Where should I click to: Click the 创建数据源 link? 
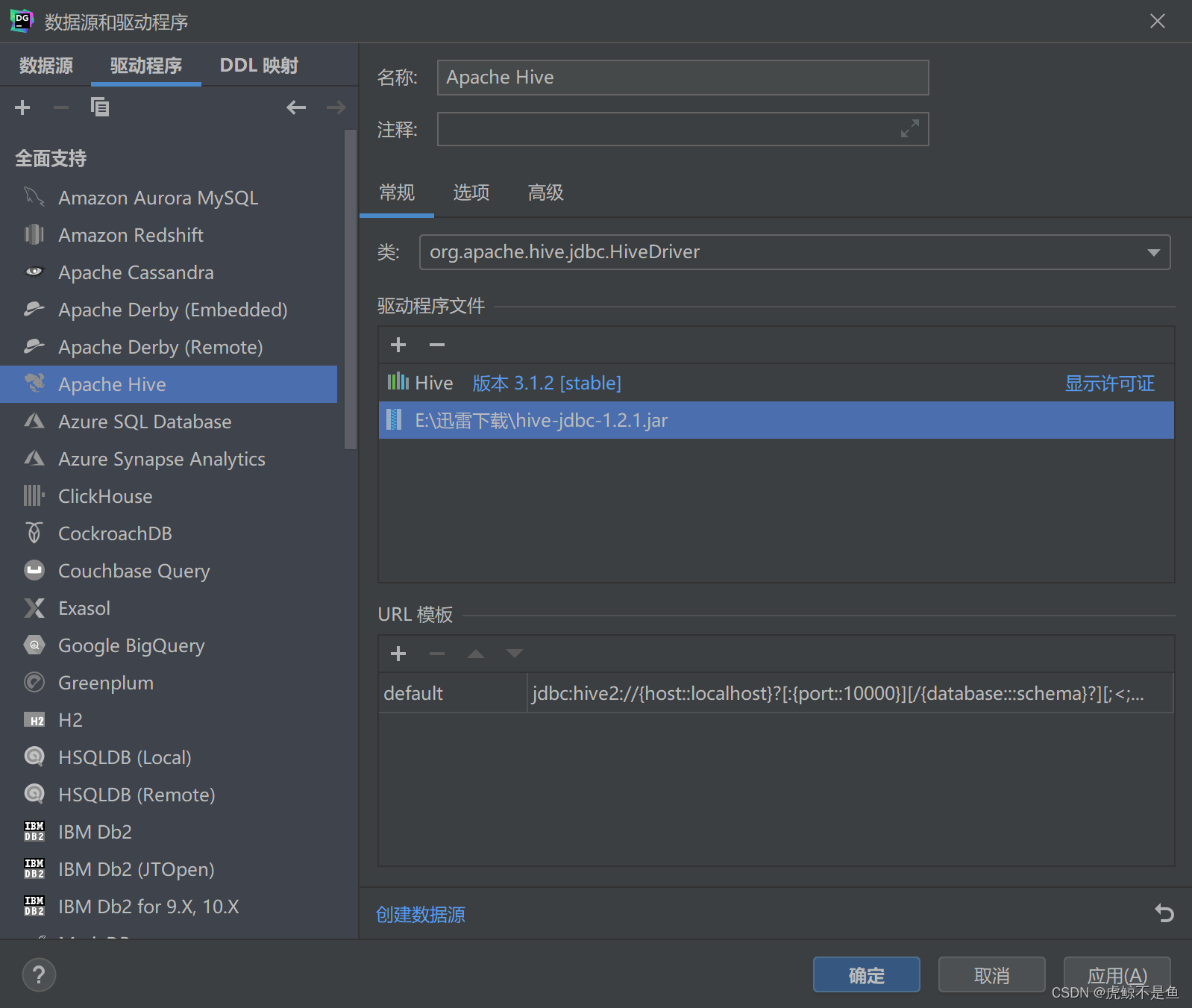coord(421,915)
